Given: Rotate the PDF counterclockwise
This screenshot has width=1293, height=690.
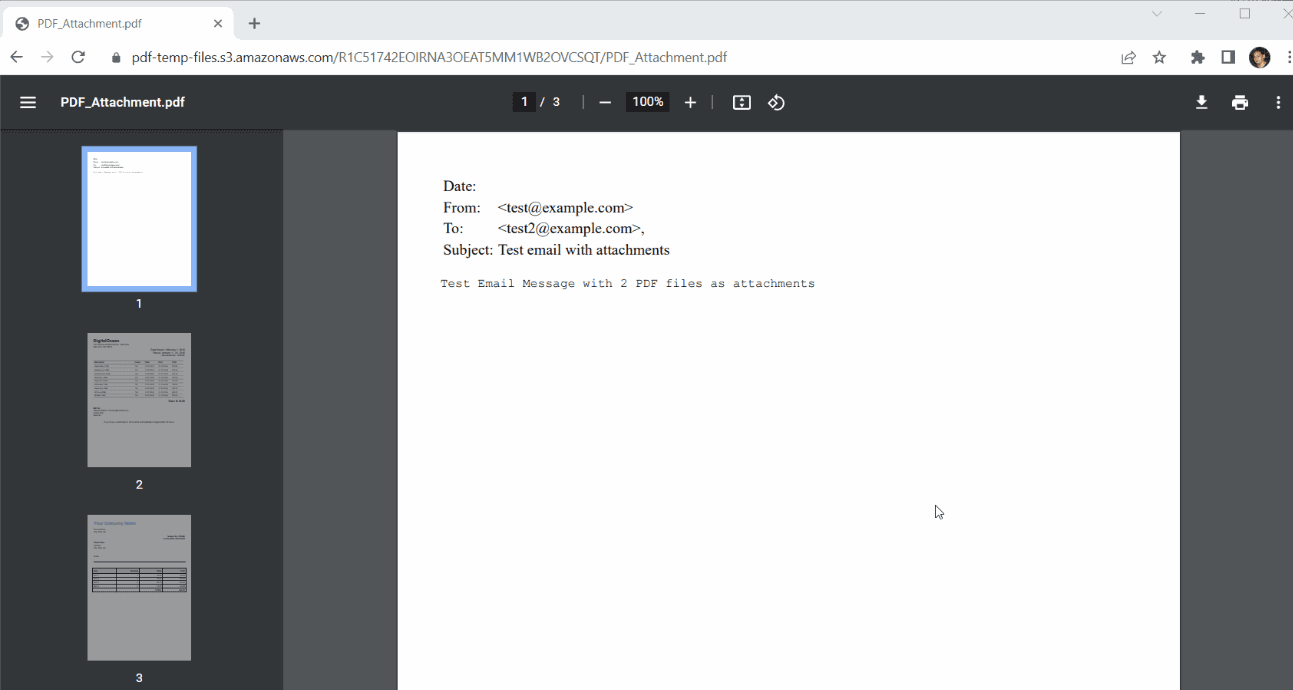Looking at the screenshot, I should point(776,101).
